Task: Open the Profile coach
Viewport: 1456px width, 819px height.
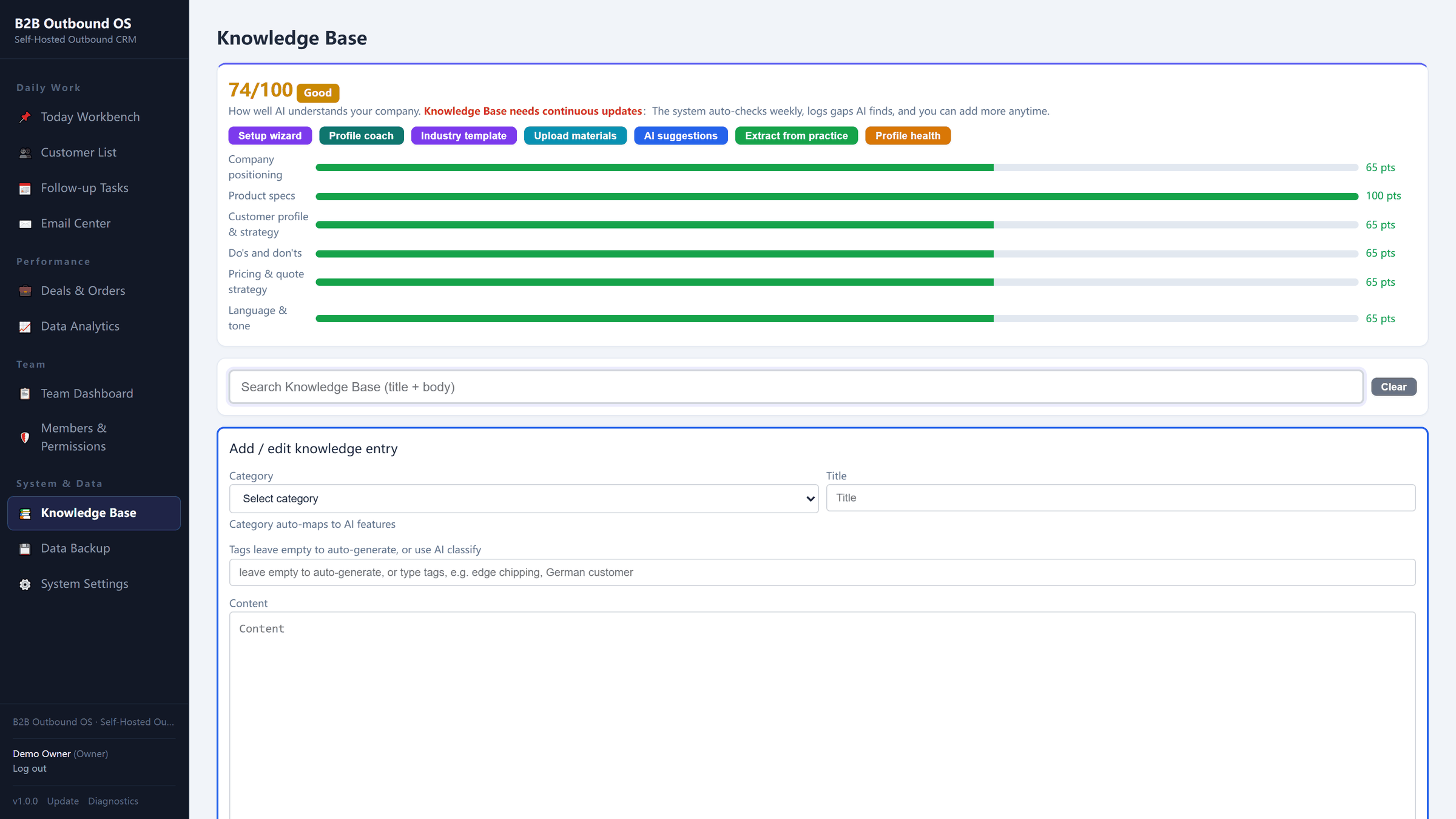Action: click(361, 136)
